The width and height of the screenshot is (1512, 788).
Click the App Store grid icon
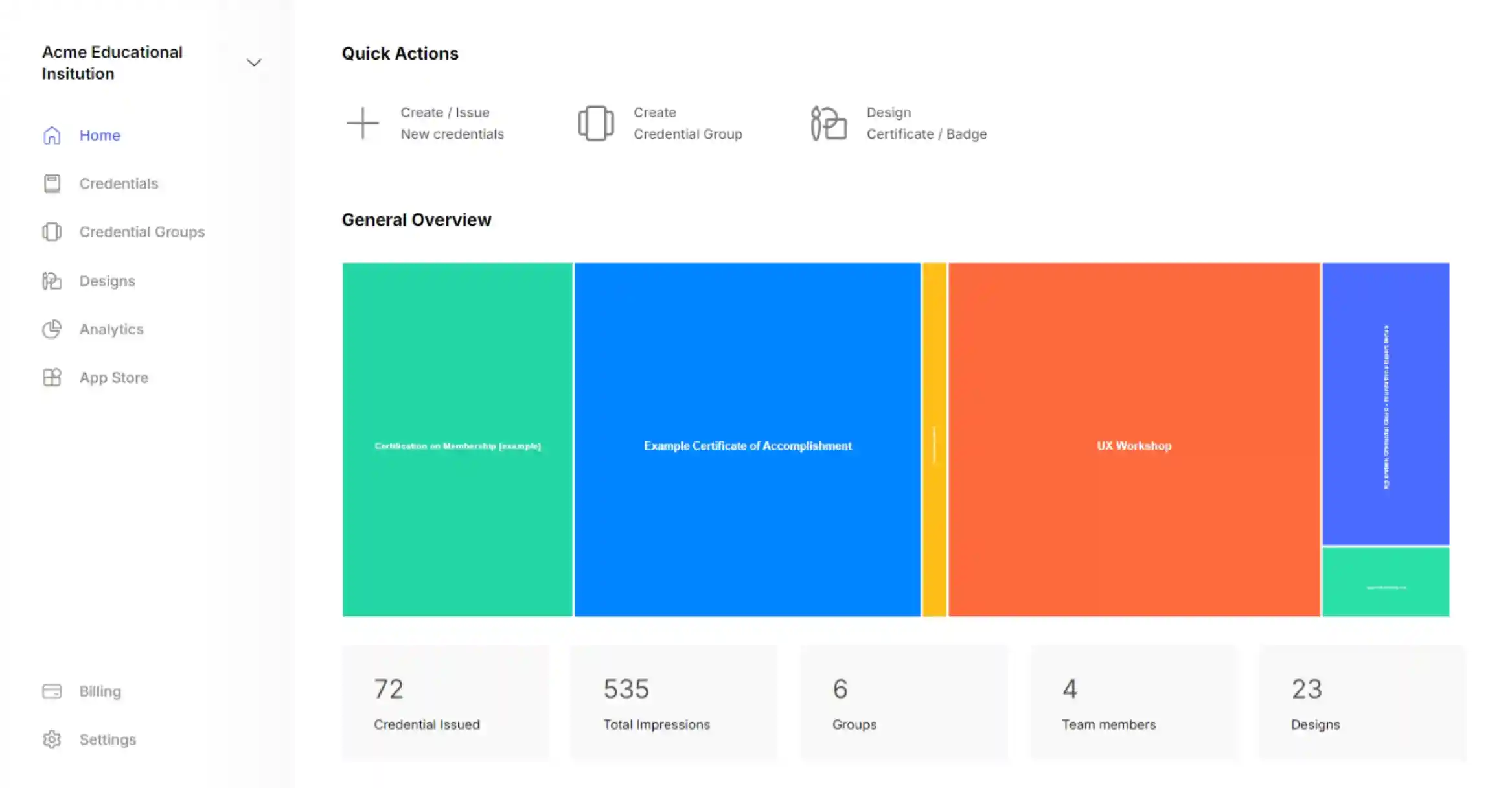click(x=52, y=377)
